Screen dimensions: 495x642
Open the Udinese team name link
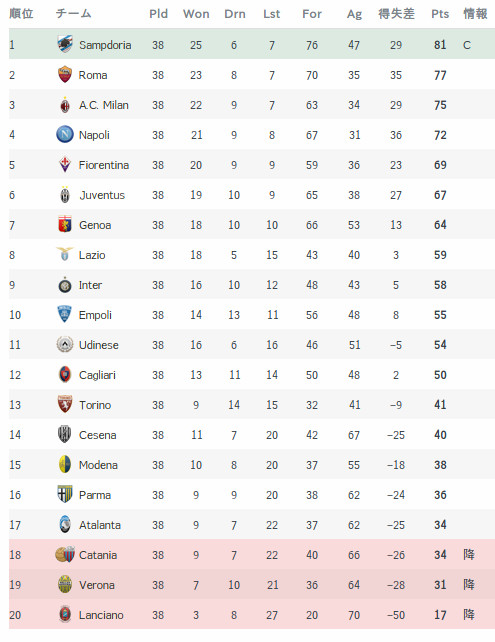[99, 345]
